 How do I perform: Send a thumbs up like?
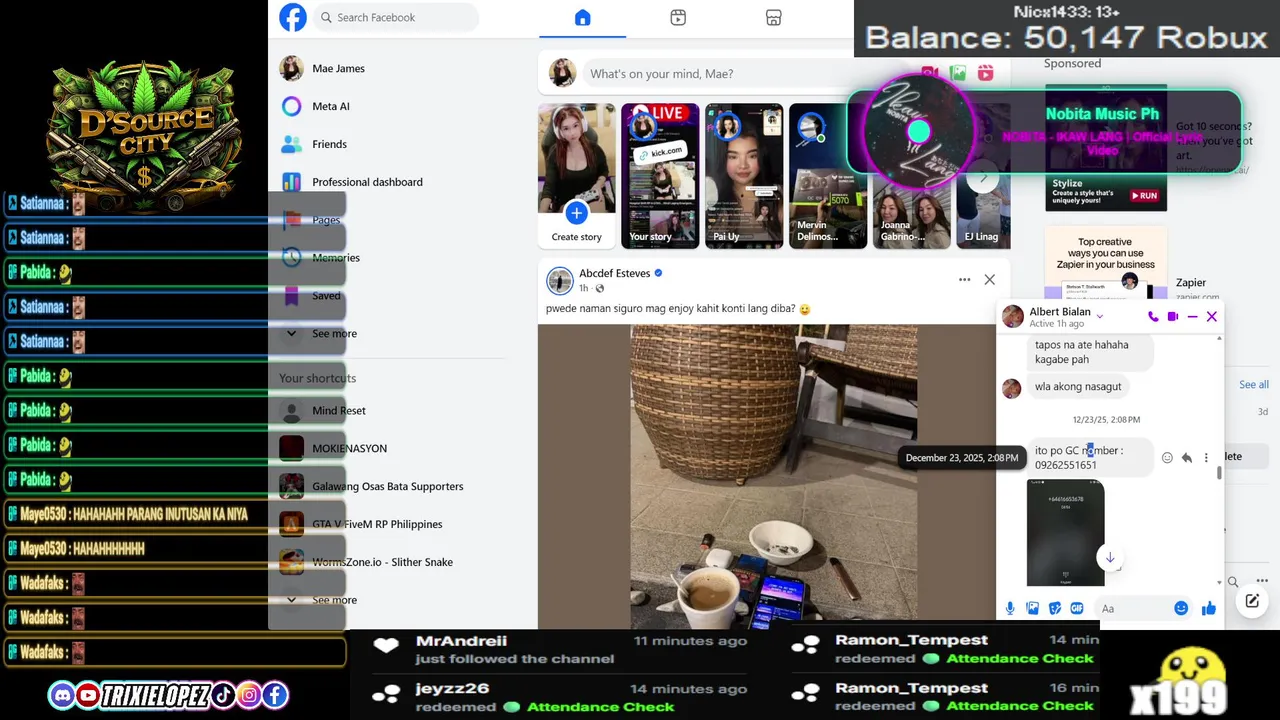pos(1208,608)
